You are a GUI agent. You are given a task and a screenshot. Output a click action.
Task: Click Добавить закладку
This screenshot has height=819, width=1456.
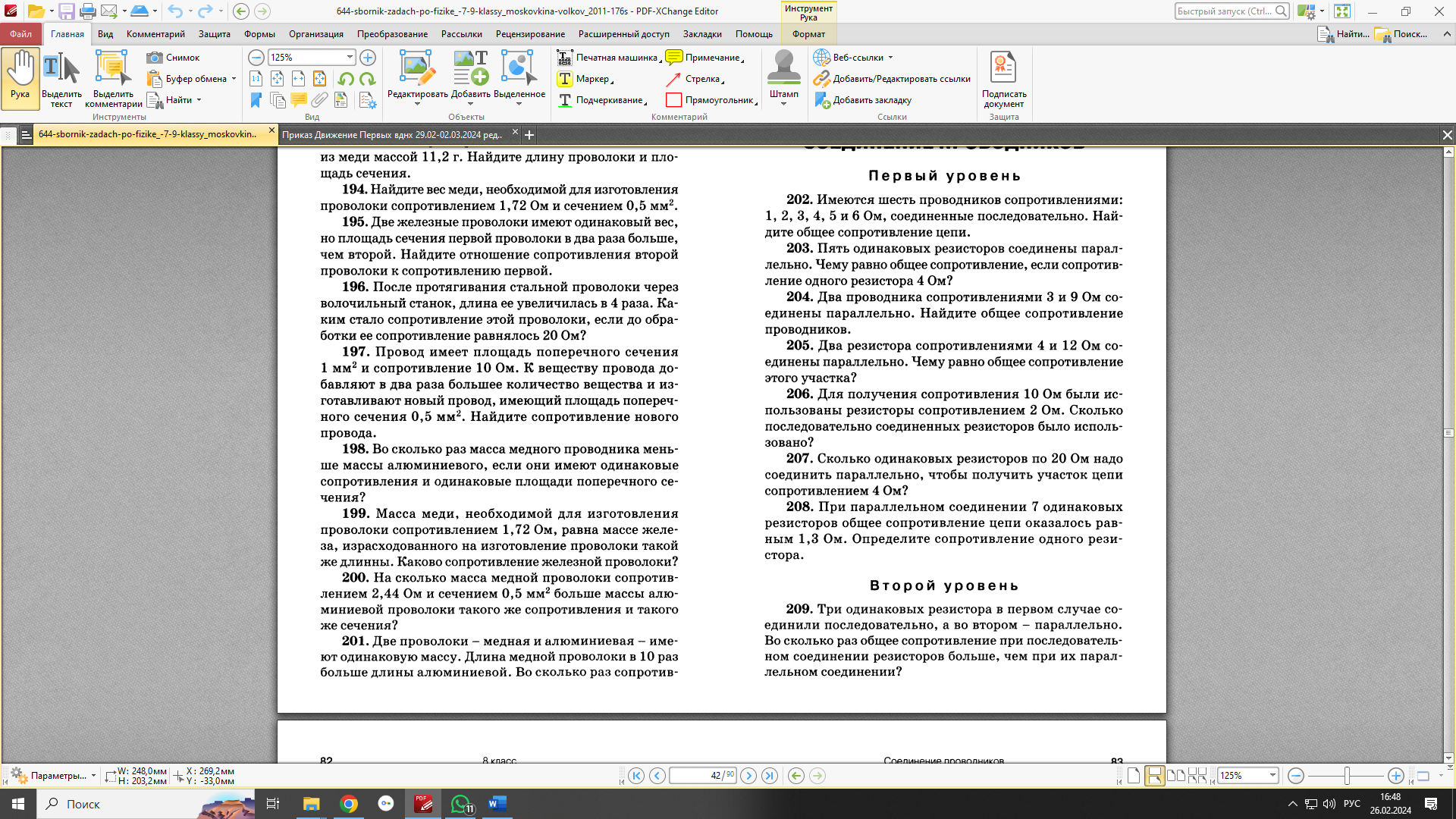(x=862, y=100)
